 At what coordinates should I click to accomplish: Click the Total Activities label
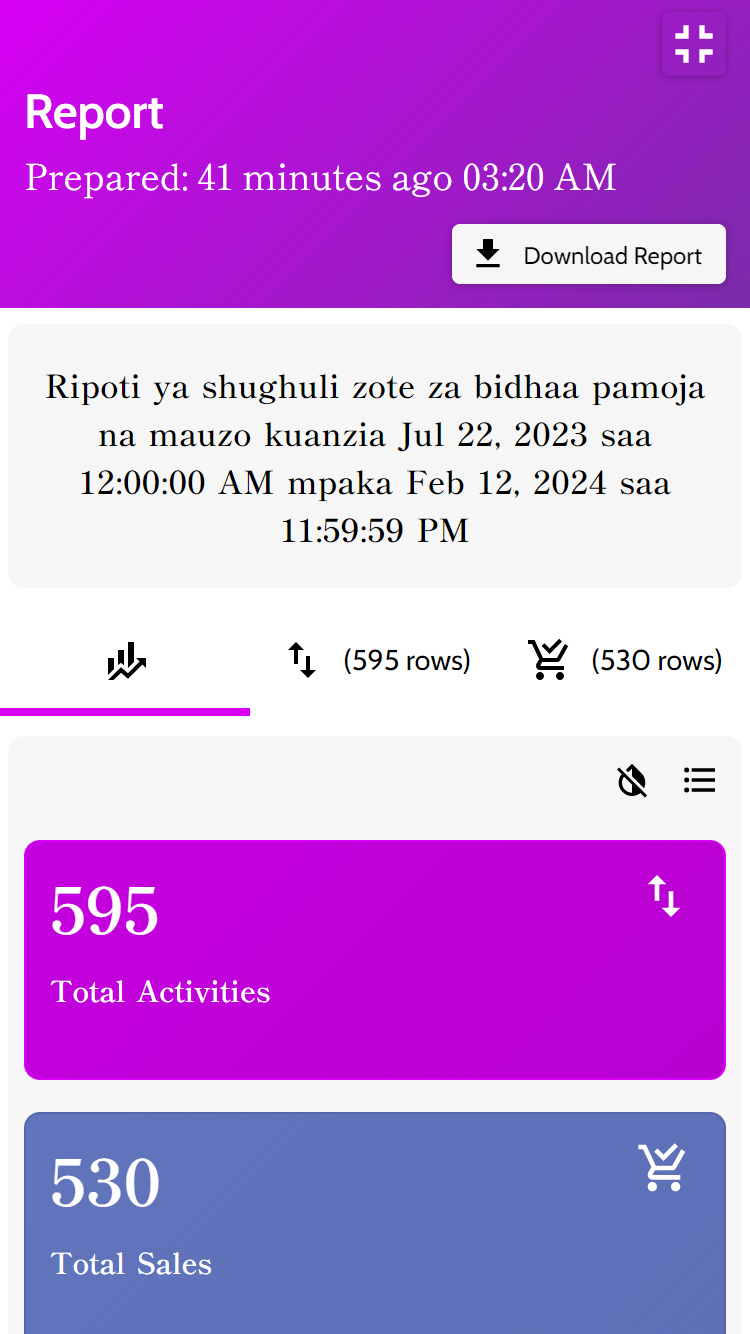coord(160,992)
